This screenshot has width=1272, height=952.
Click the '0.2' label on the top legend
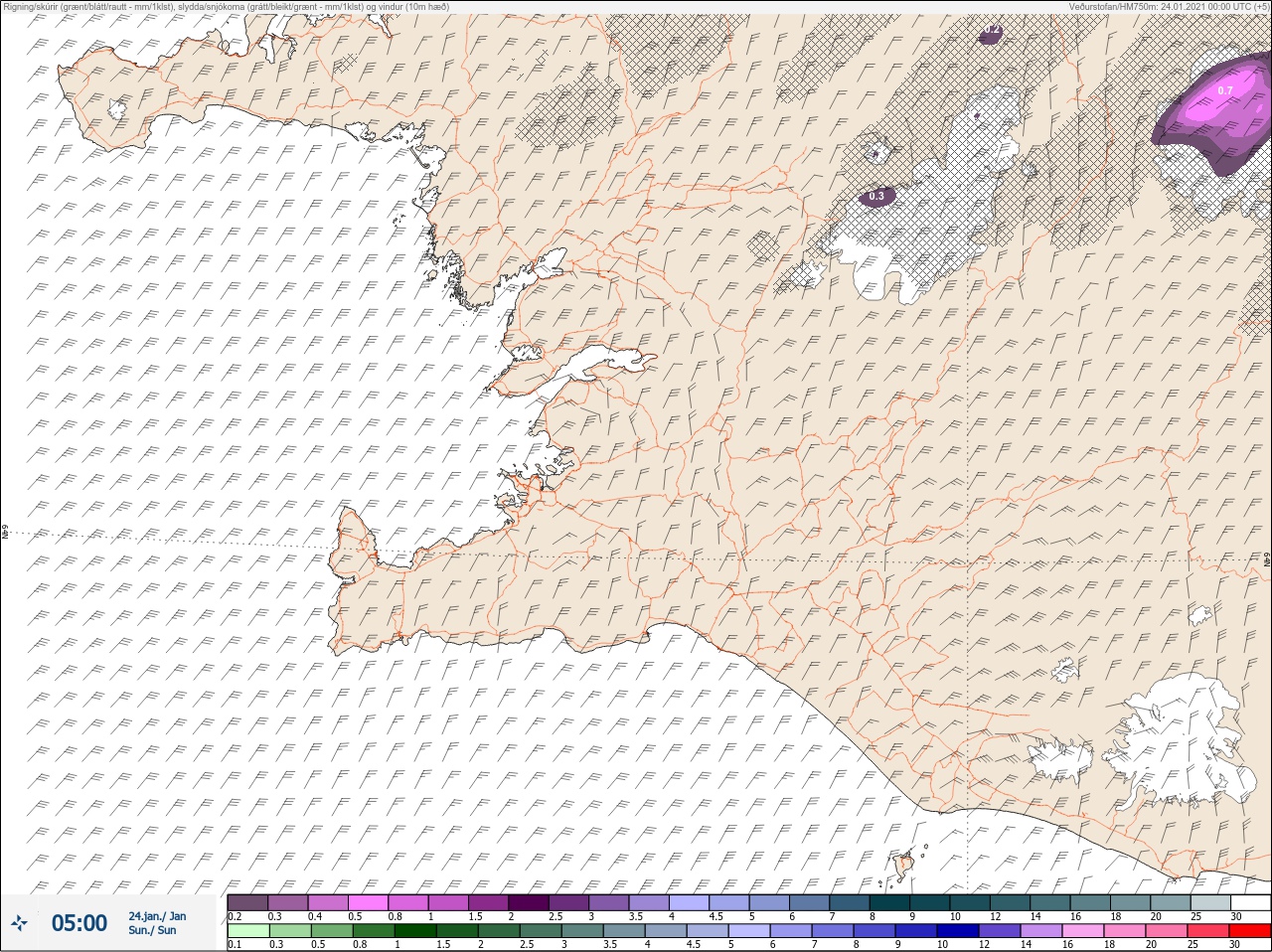click(235, 916)
